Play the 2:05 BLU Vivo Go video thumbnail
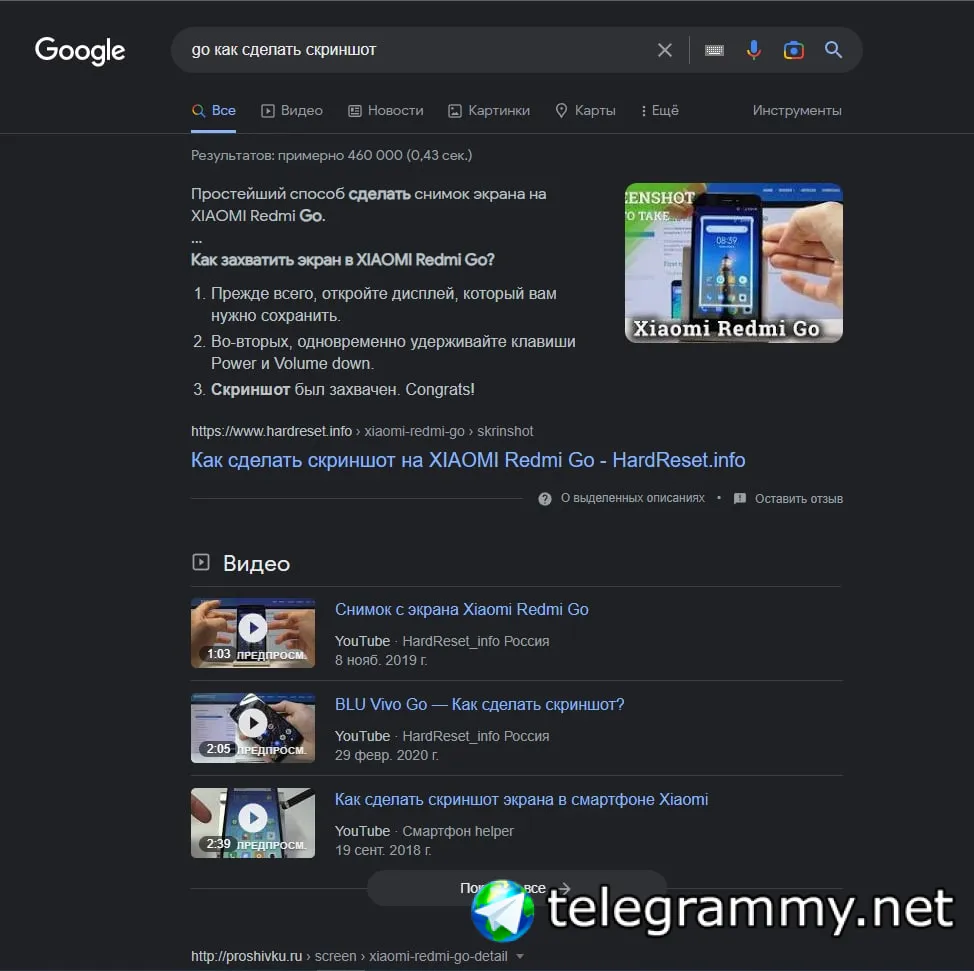 [x=253, y=728]
